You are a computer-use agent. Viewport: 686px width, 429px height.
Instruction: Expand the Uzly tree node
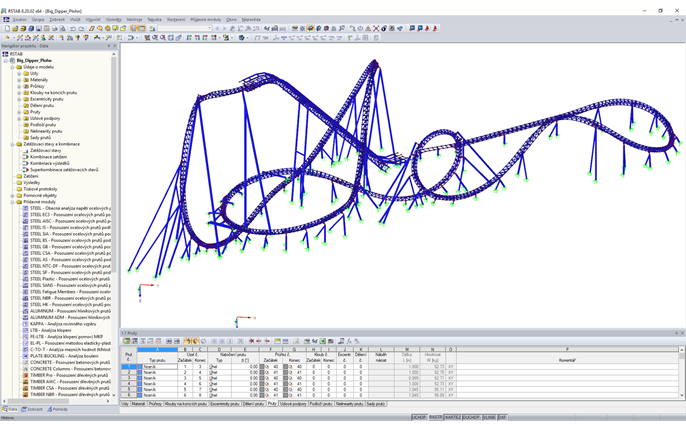click(x=19, y=73)
